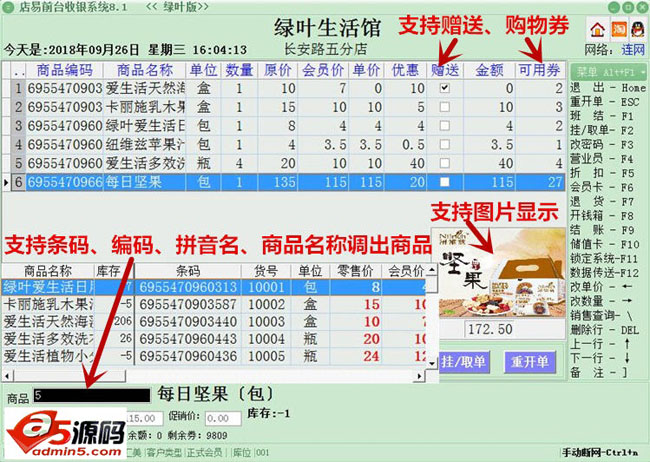Click the 优惠 column header

(405, 70)
